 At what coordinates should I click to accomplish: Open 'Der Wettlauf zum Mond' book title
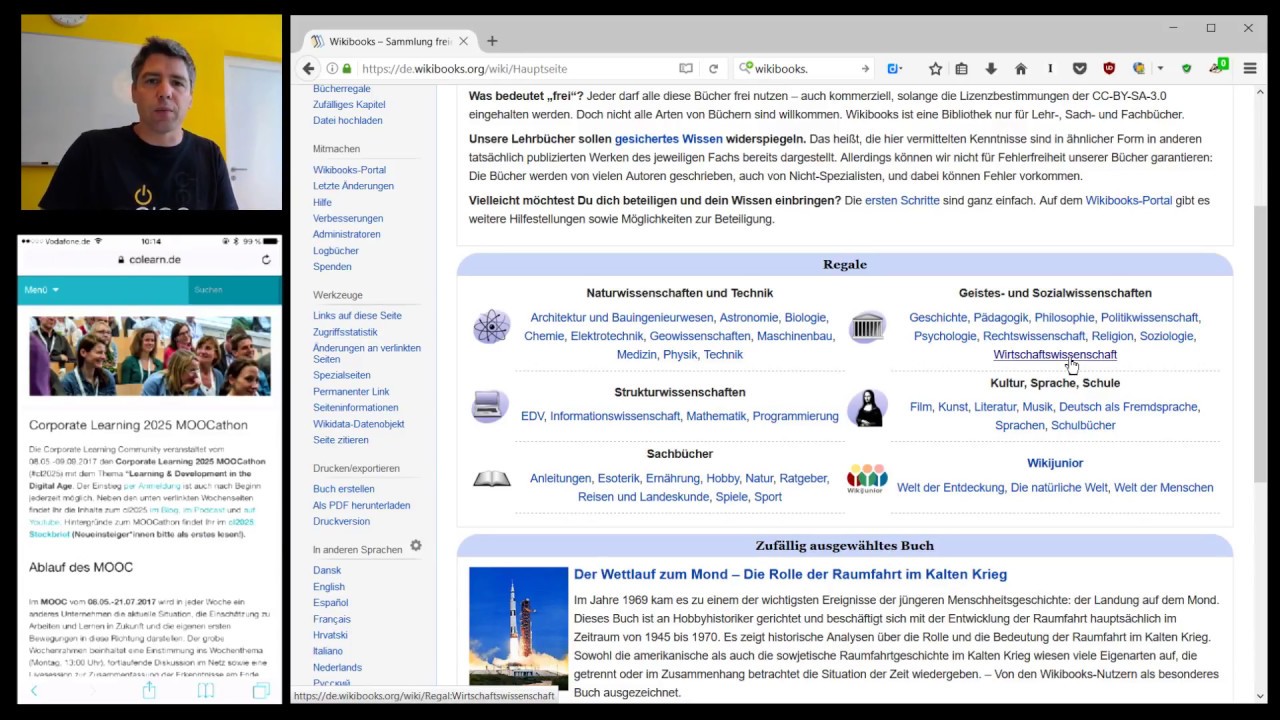pyautogui.click(x=790, y=574)
